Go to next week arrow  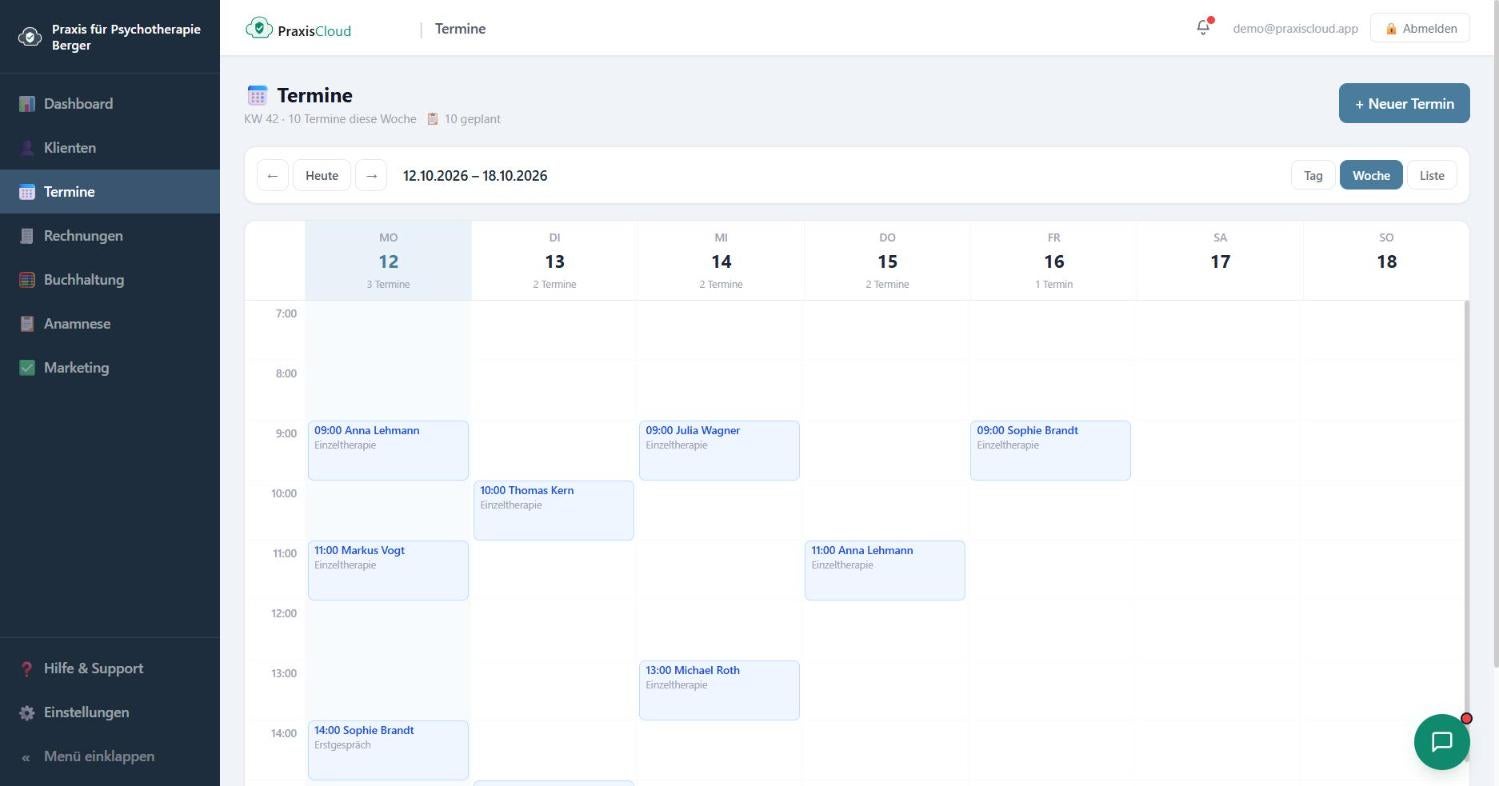371,176
